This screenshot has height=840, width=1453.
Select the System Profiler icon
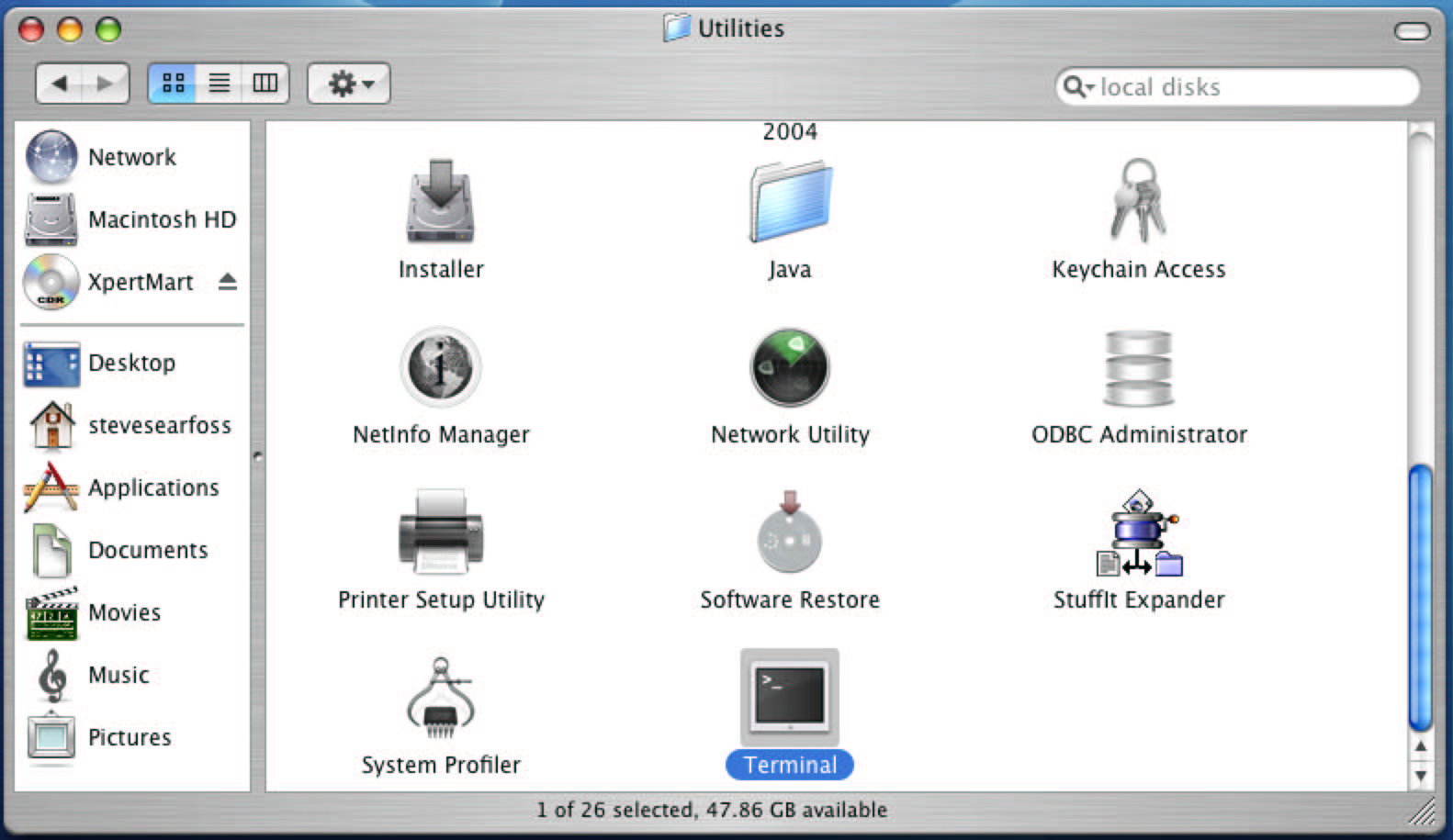coord(441,698)
